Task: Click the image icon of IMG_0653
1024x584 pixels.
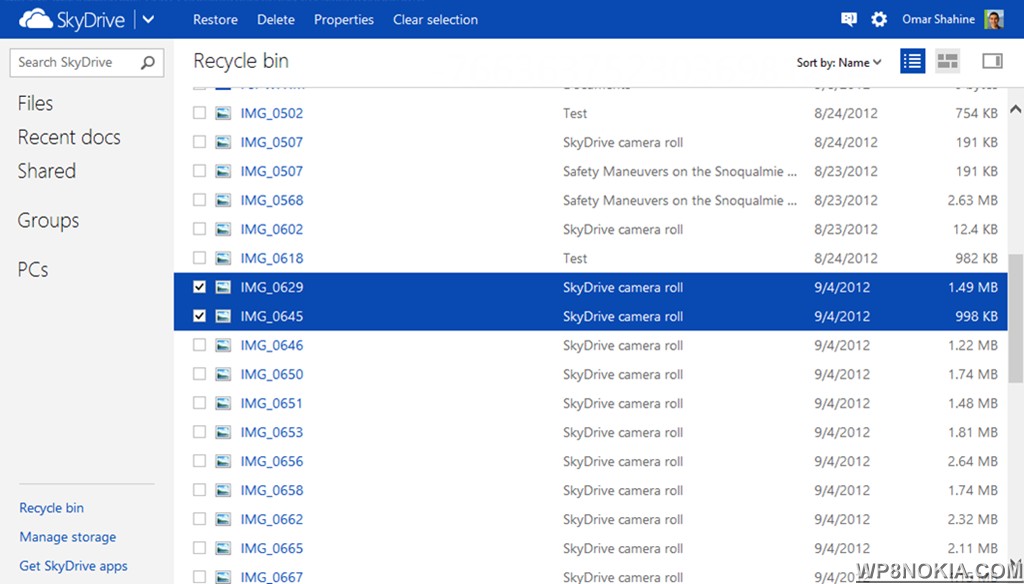Action: (x=223, y=432)
